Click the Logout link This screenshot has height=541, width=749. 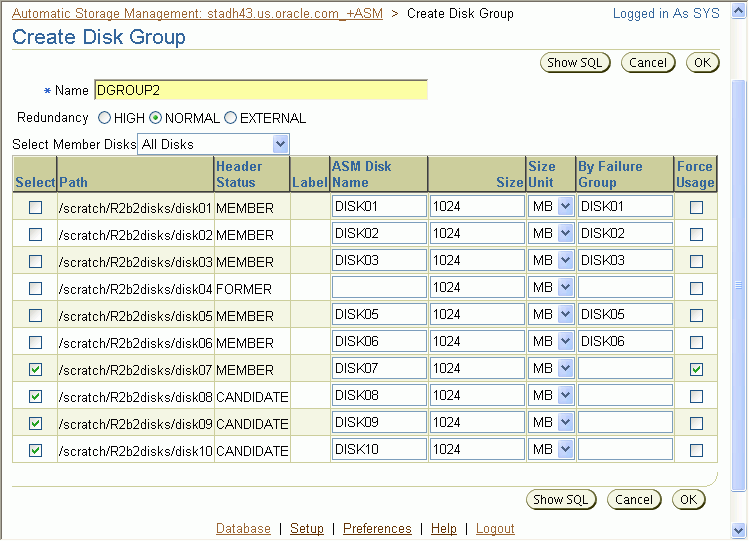[x=495, y=529]
